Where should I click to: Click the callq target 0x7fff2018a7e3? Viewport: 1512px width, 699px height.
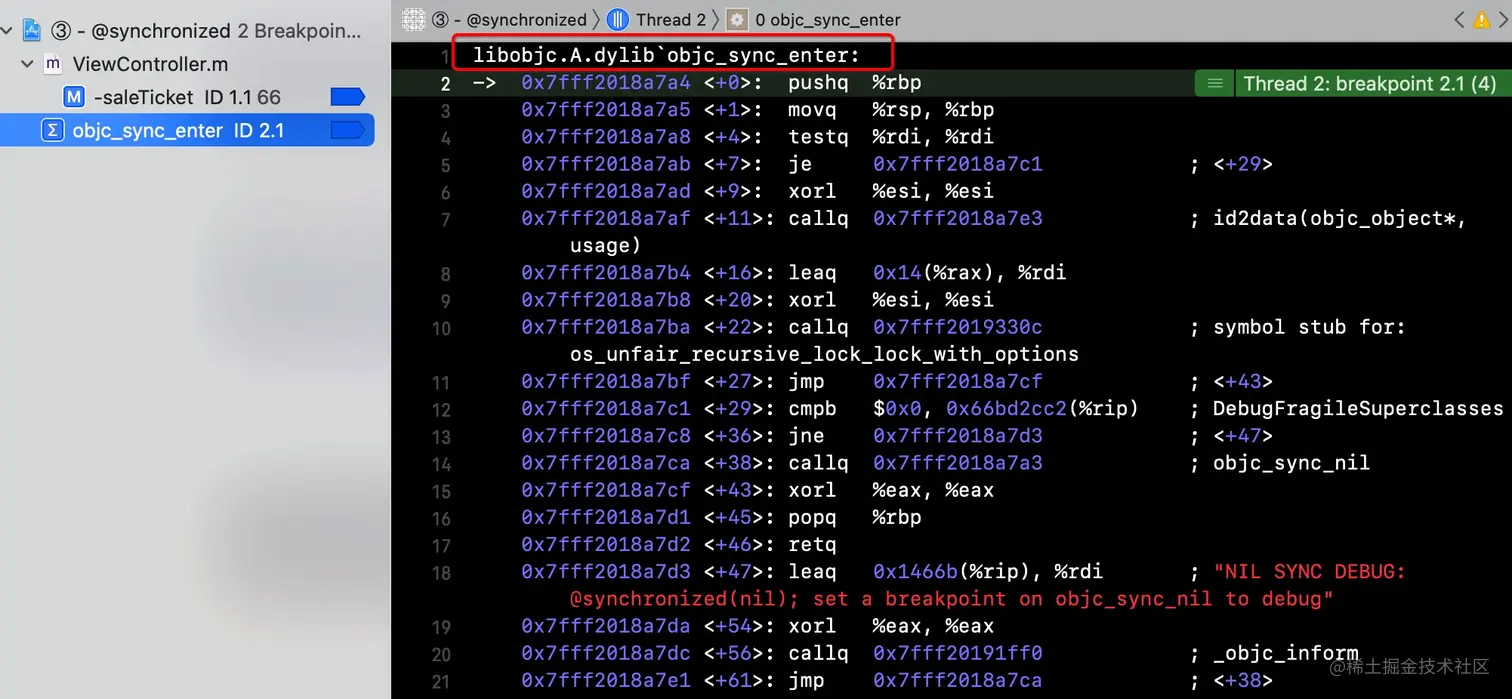(x=958, y=218)
